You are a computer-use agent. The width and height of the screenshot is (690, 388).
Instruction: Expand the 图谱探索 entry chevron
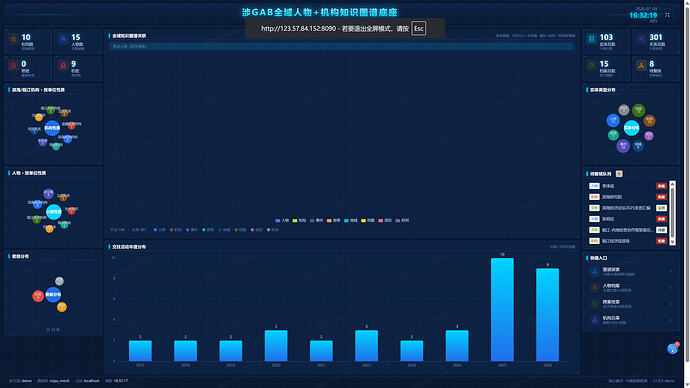click(671, 271)
